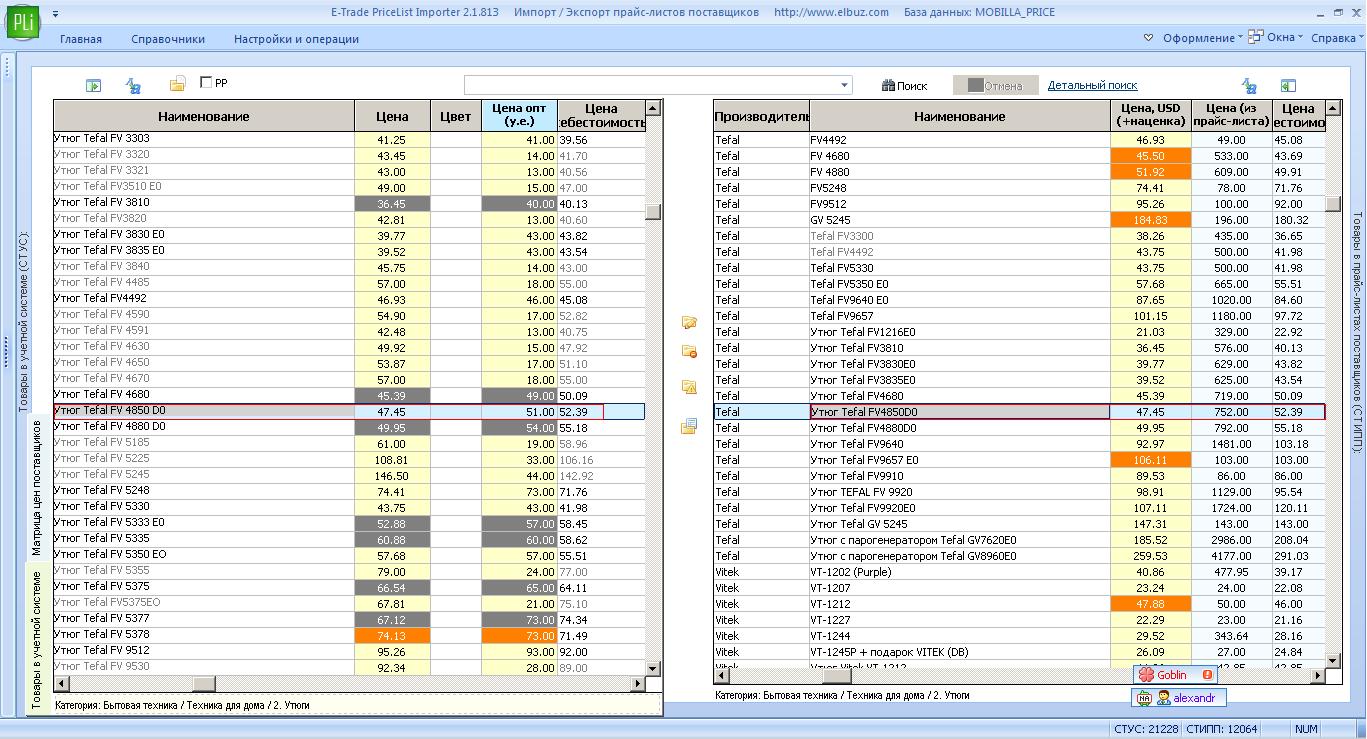1367x739 pixels.
Task: Open the Главная ribbon tab
Action: [x=81, y=39]
